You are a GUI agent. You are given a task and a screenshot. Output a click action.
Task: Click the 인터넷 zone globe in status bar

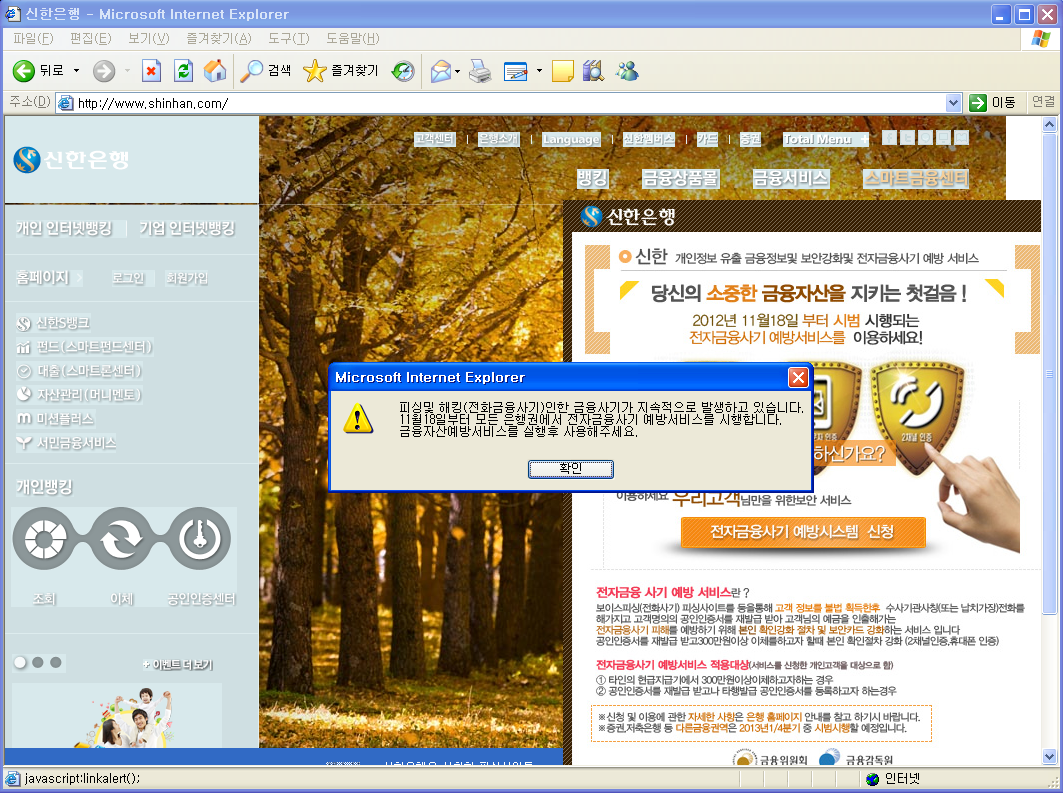coord(873,779)
